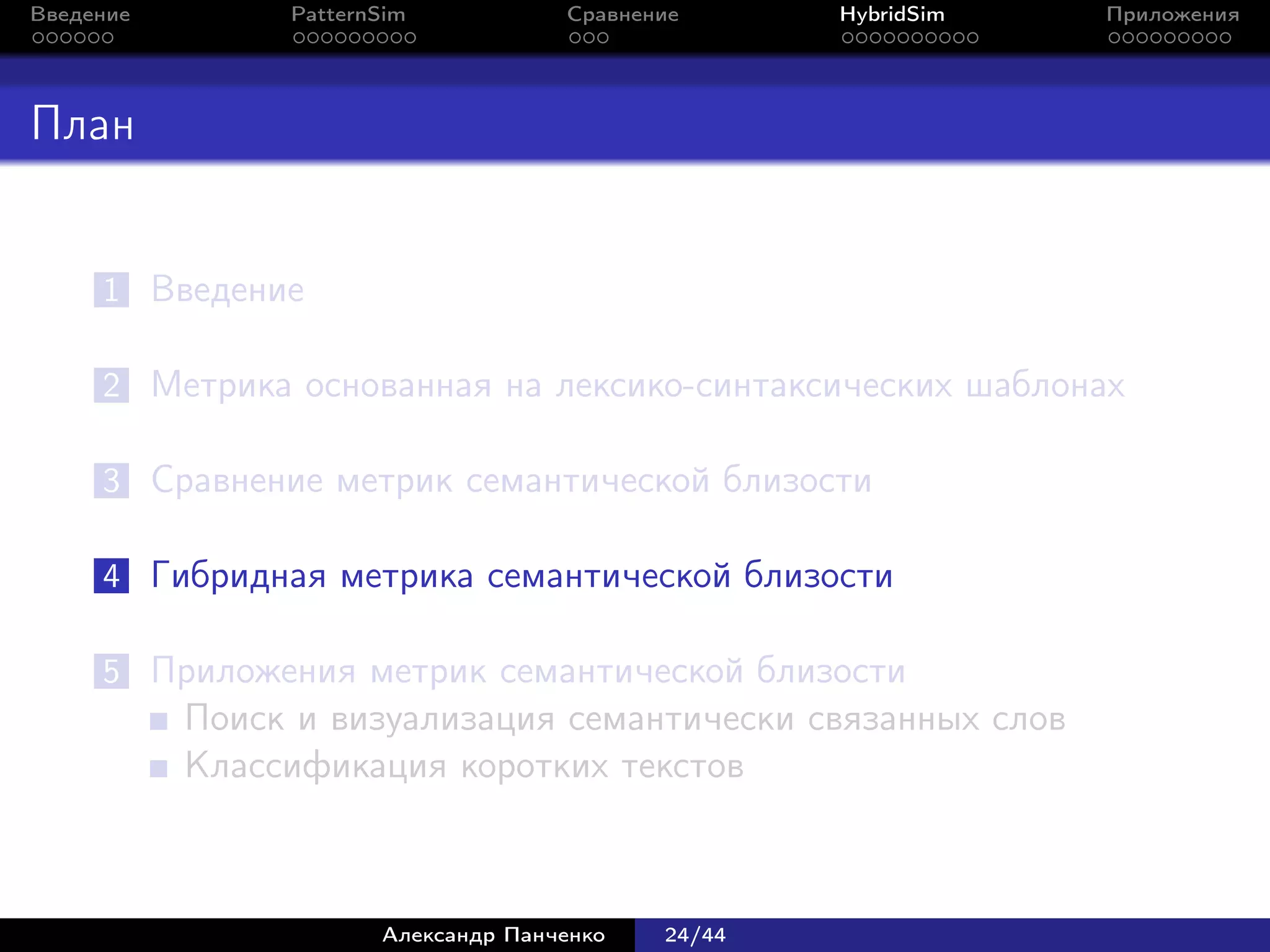The height and width of the screenshot is (952, 1270).
Task: Open outline item Метрика основанная на лексико-синтаксических шаблонах
Action: 638,385
